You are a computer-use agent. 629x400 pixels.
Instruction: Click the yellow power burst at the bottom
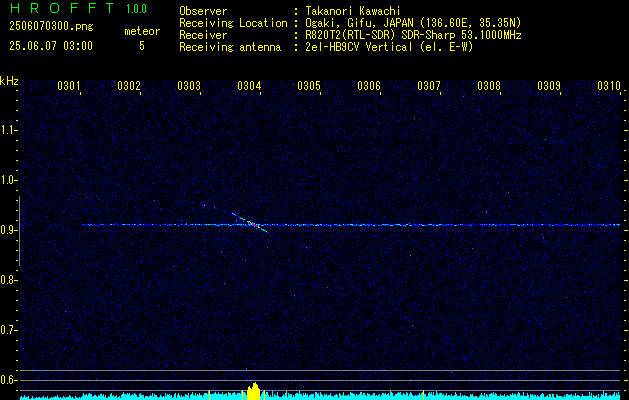click(x=253, y=392)
